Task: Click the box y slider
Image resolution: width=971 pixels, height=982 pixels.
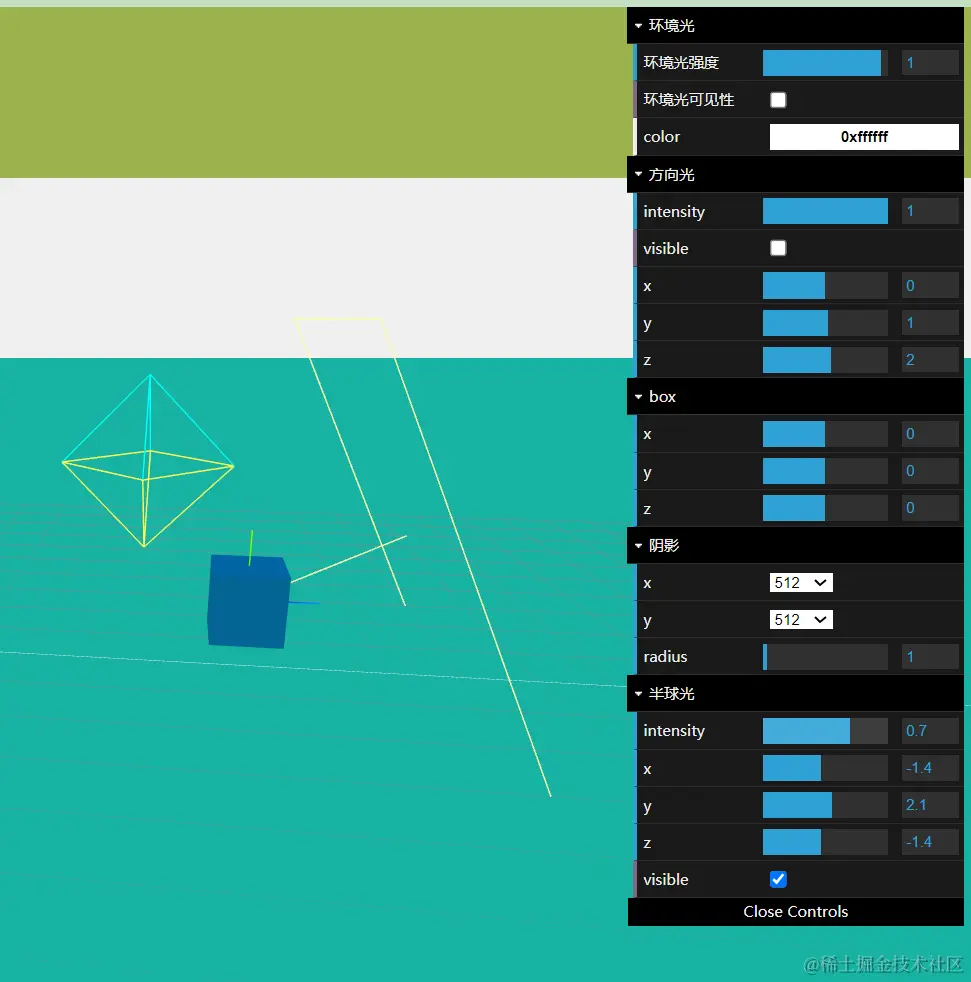Action: pos(825,471)
